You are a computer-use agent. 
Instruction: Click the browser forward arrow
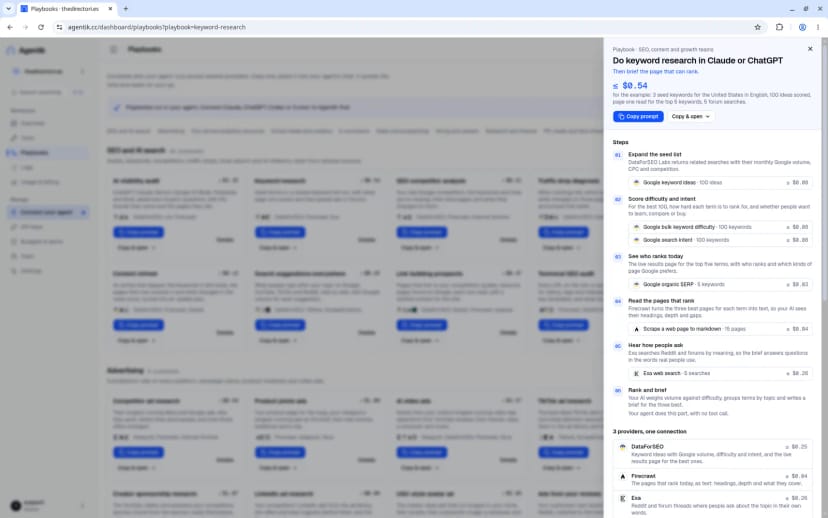25,27
